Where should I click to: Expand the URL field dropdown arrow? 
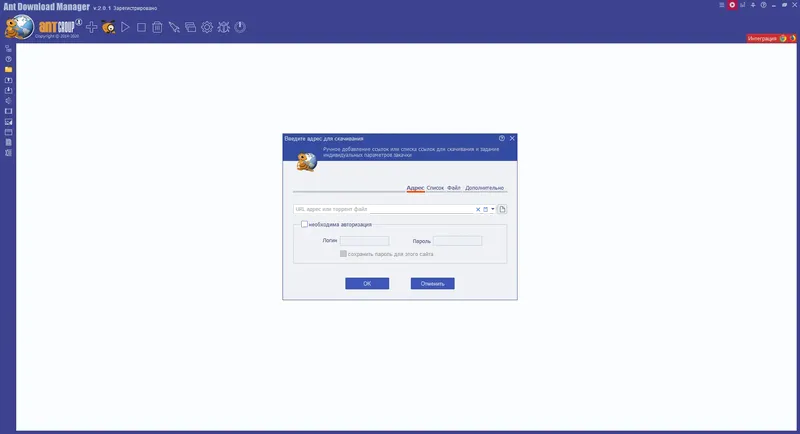tap(492, 209)
